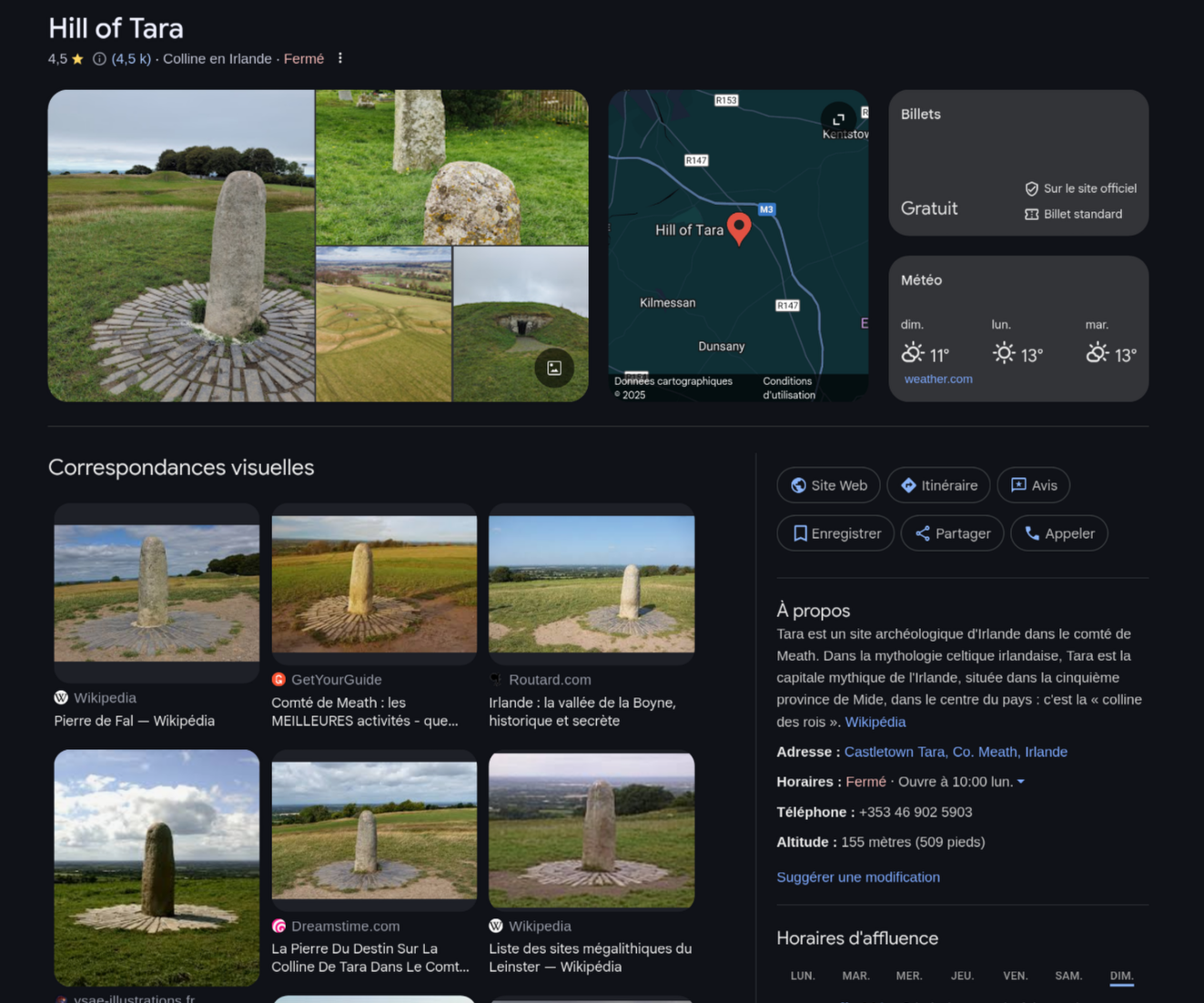
Task: Open the large standing stone main photo
Action: pyautogui.click(x=181, y=246)
